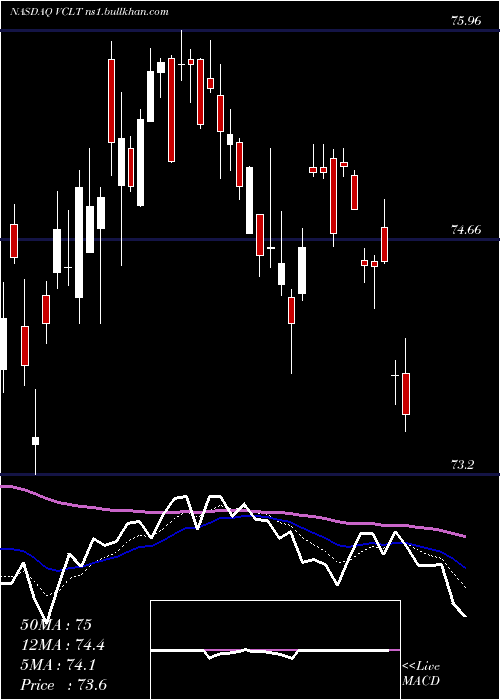Click the 12MA : 74.4 value
Screen dimensions: 500x700
pyautogui.click(x=63, y=645)
